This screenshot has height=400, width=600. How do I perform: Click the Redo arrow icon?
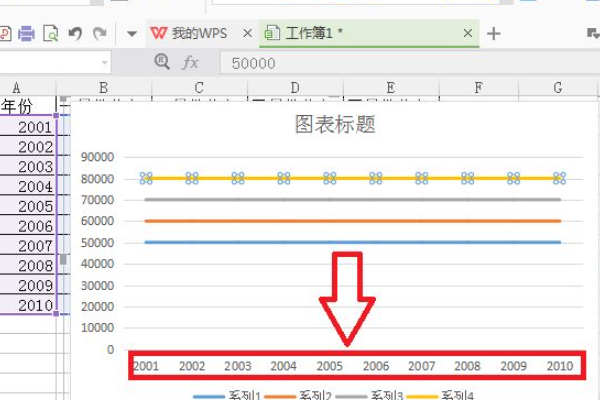click(100, 33)
